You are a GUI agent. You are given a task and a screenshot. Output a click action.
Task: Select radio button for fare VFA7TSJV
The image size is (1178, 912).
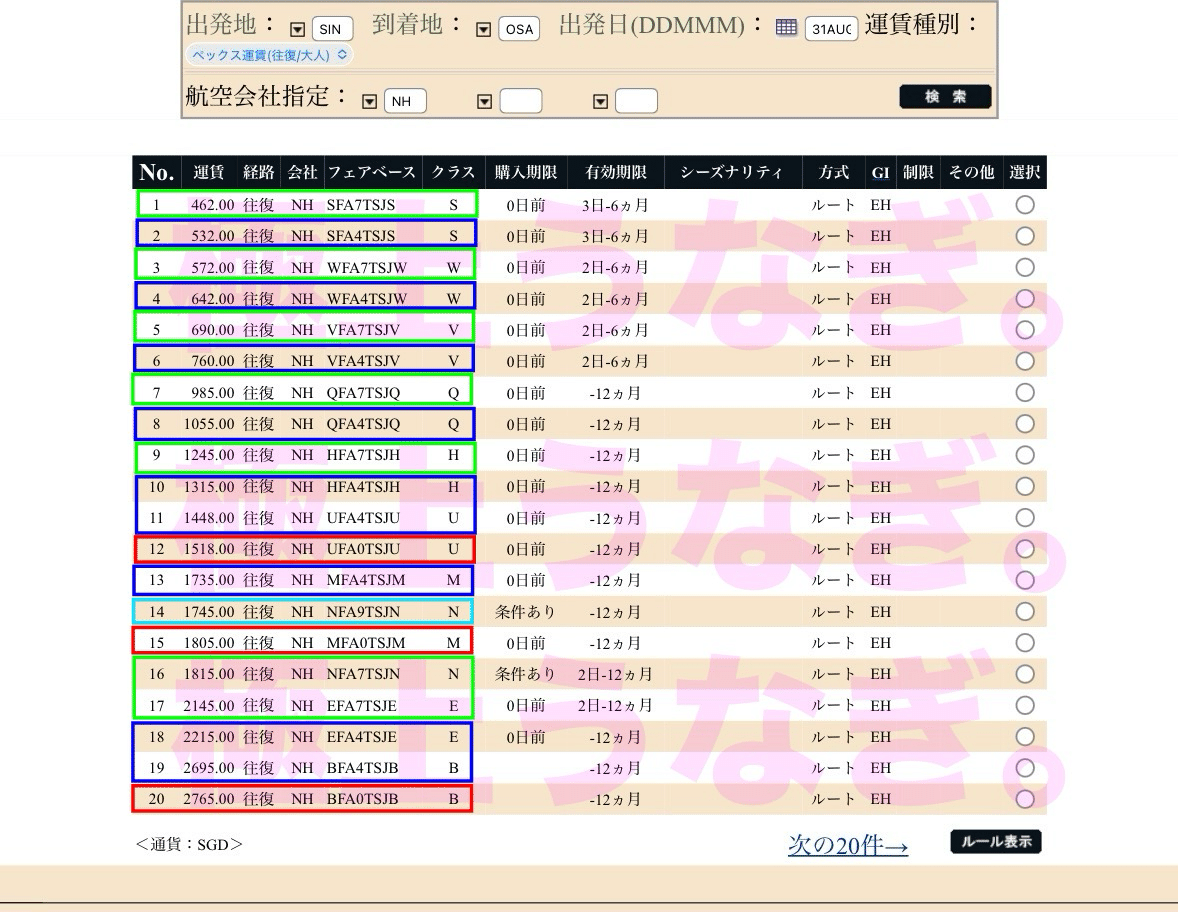1025,330
